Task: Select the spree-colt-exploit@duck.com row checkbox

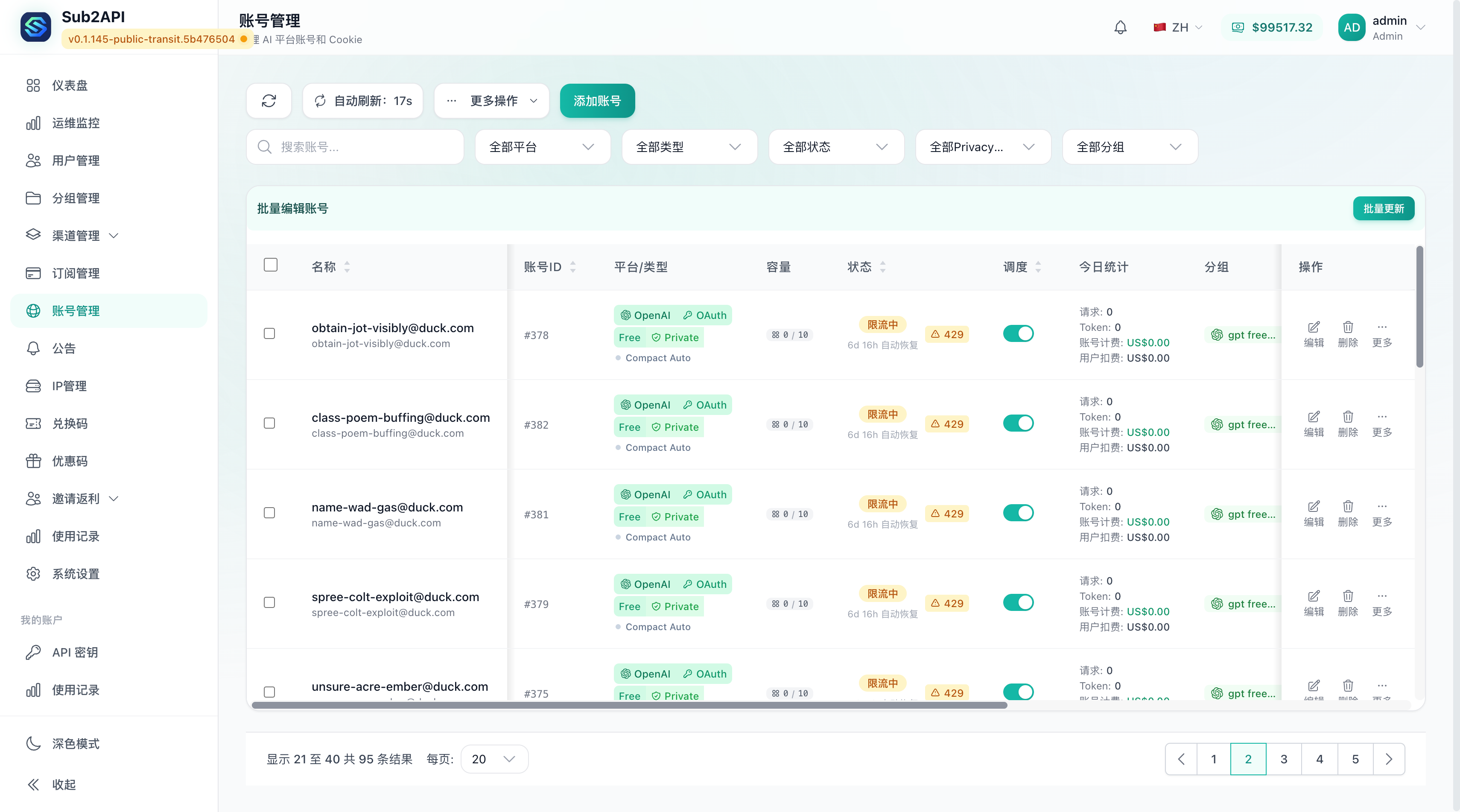Action: (269, 602)
